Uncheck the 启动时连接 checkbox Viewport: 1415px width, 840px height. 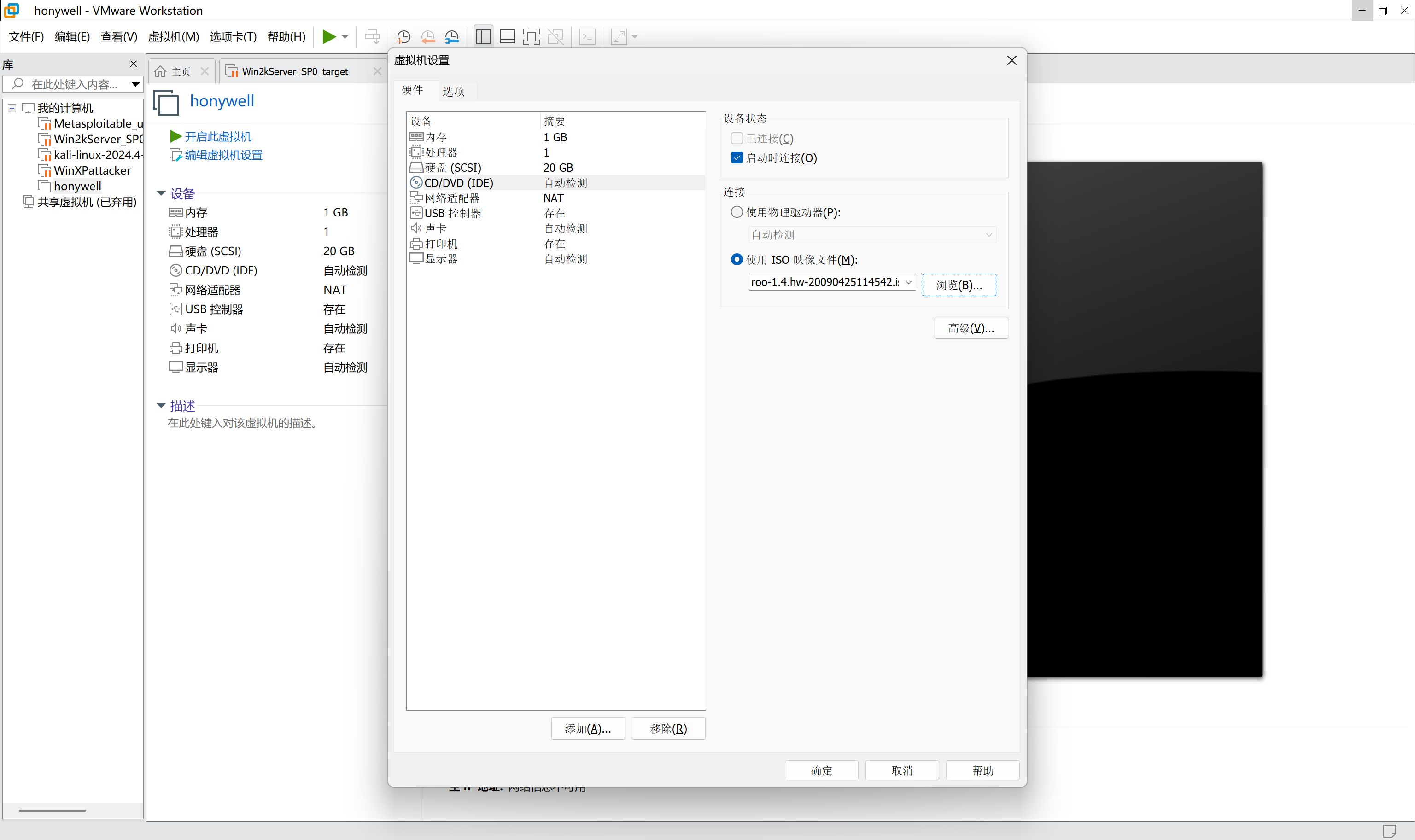(737, 158)
